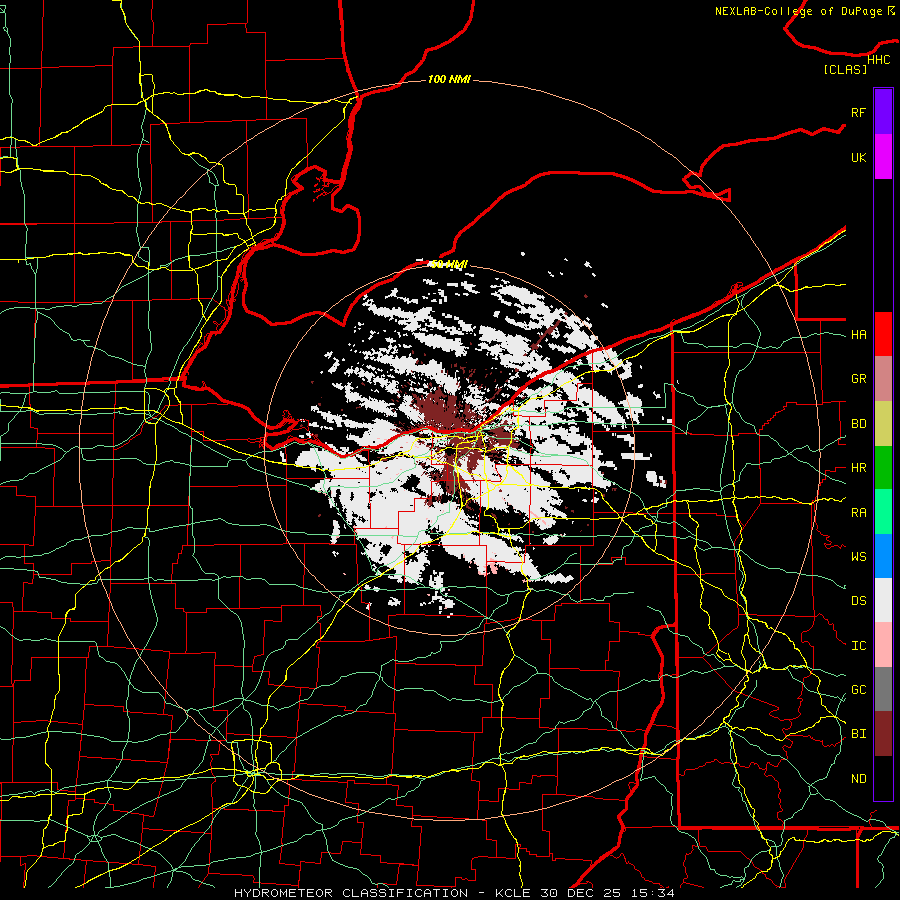The height and width of the screenshot is (900, 900).
Task: Select the BD yellow-olive legend swatch
Action: (x=883, y=424)
